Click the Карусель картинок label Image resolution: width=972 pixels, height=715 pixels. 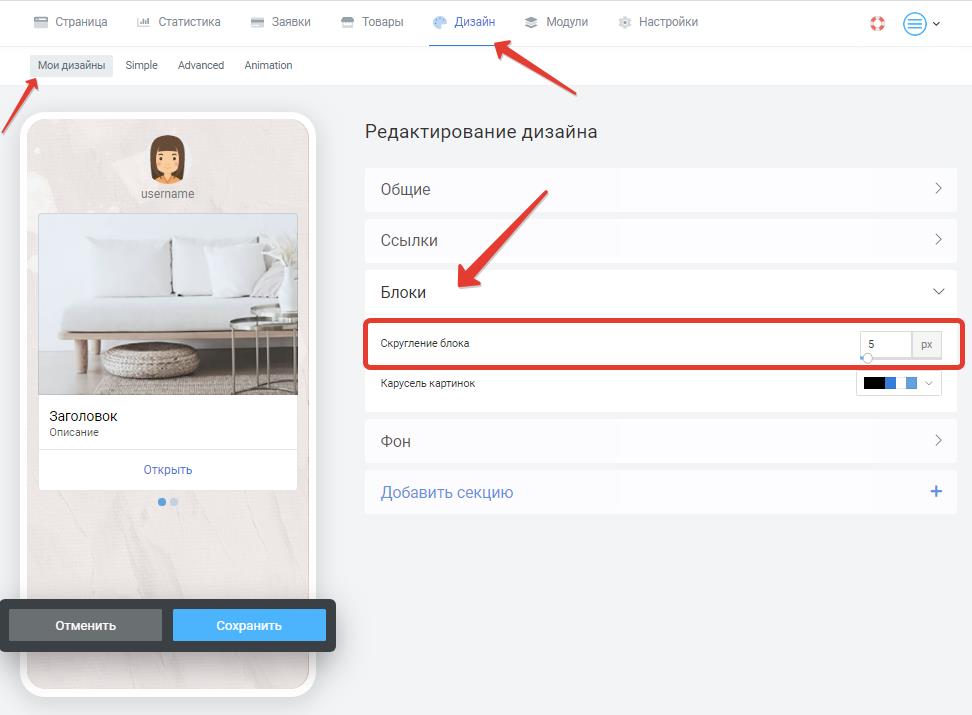pyautogui.click(x=428, y=383)
